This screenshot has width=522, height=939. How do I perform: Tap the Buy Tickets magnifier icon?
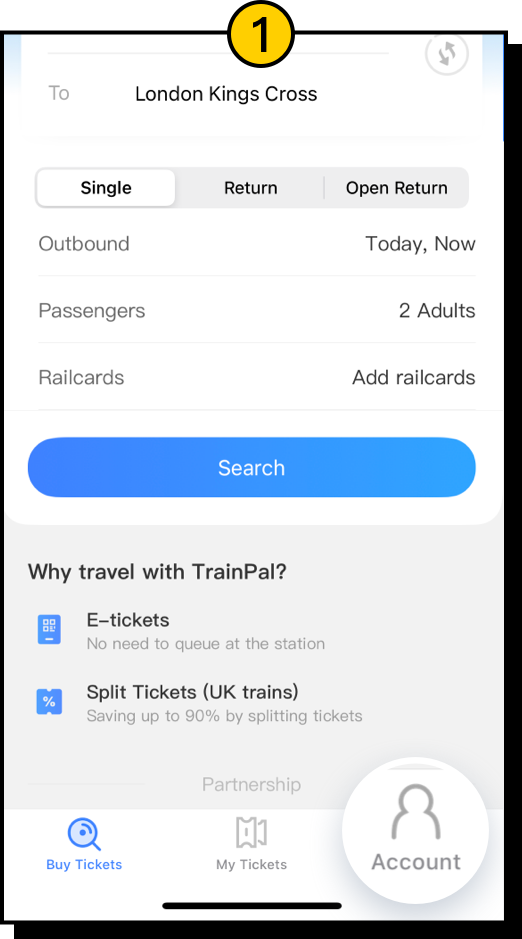(84, 834)
